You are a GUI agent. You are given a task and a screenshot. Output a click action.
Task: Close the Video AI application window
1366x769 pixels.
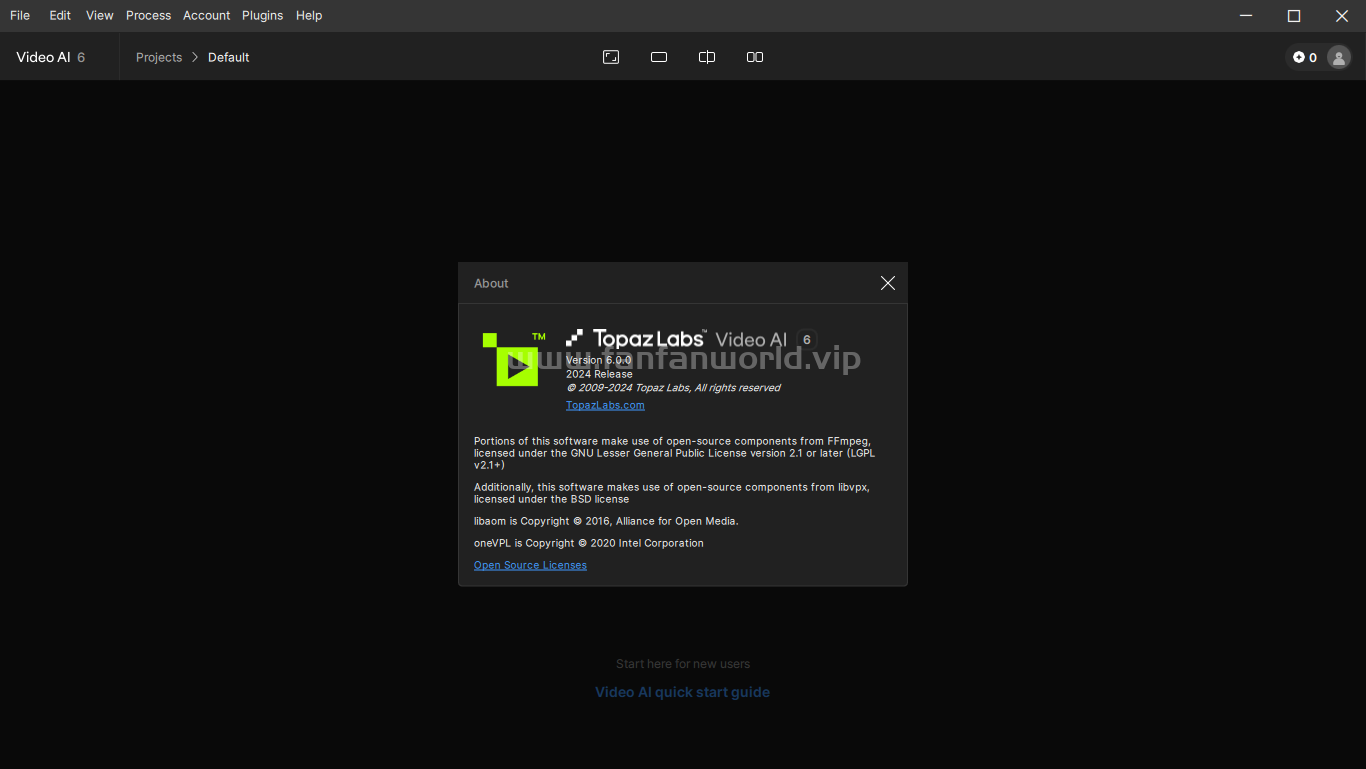pyautogui.click(x=1342, y=15)
